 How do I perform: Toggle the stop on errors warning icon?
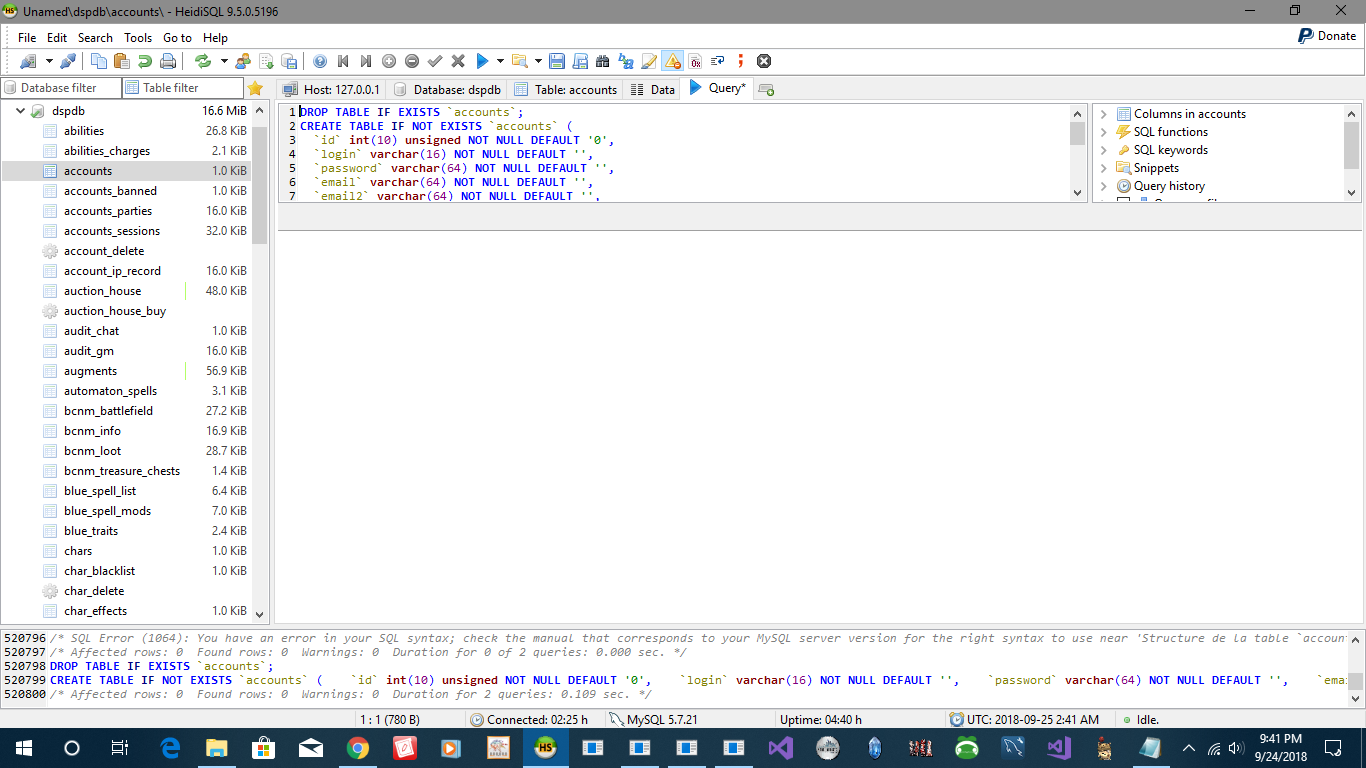click(x=672, y=61)
